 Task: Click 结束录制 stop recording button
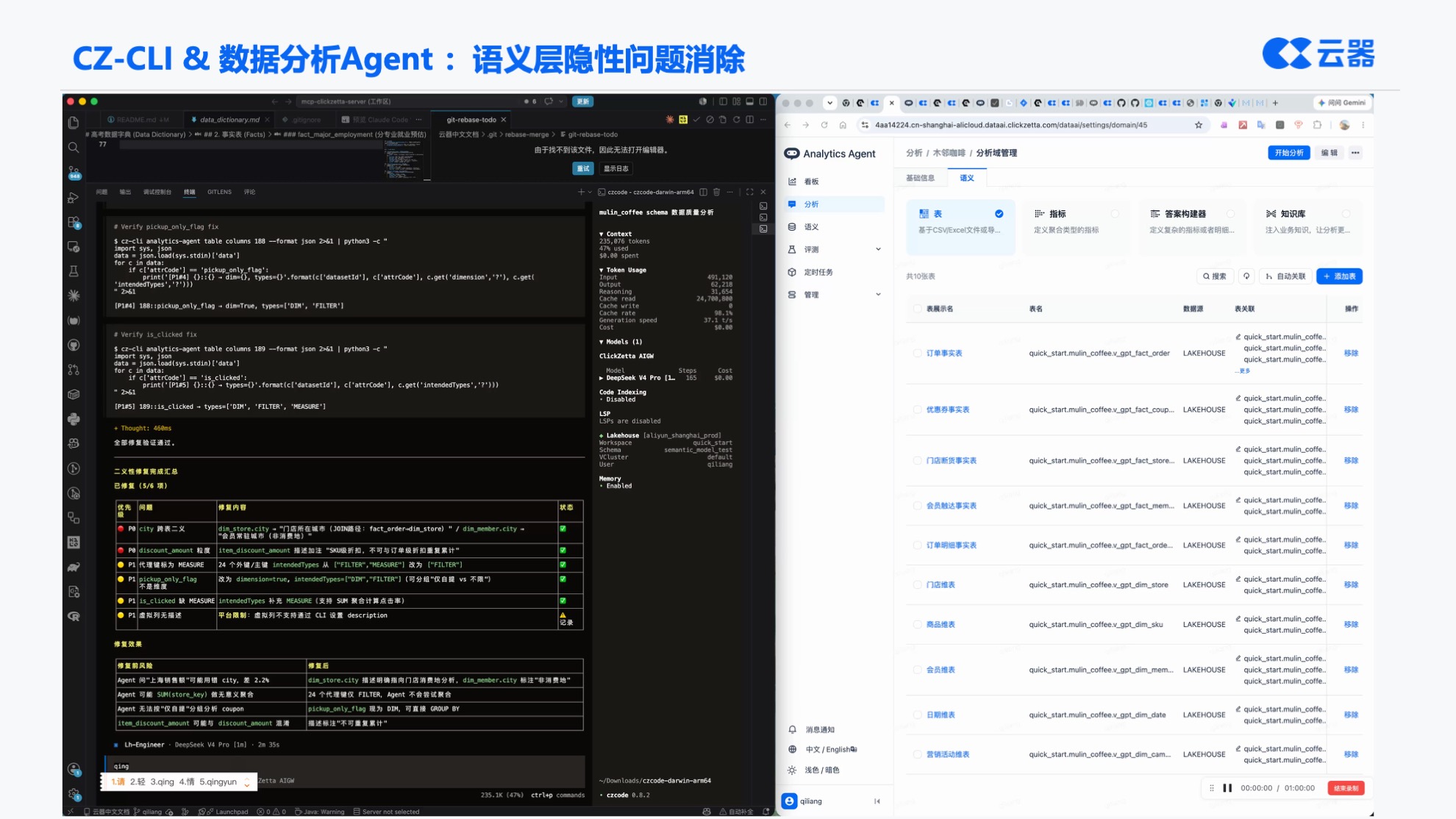coord(1346,788)
